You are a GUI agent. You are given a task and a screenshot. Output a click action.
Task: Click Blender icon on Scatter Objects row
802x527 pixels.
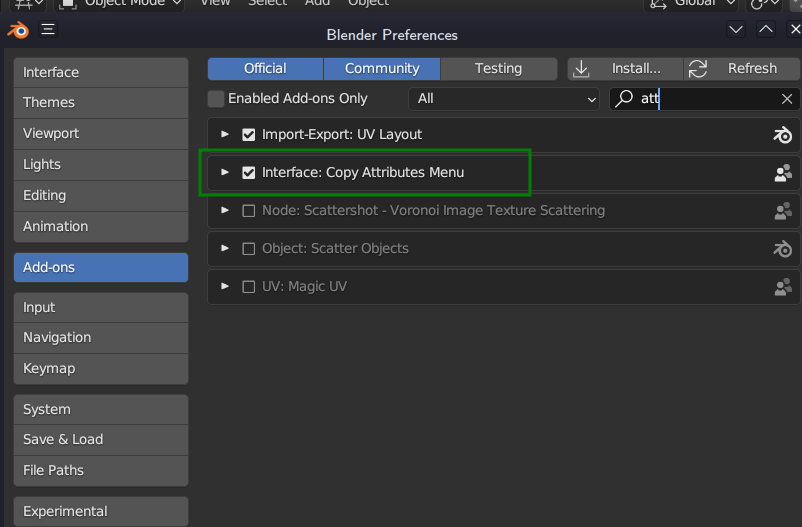click(x=783, y=249)
